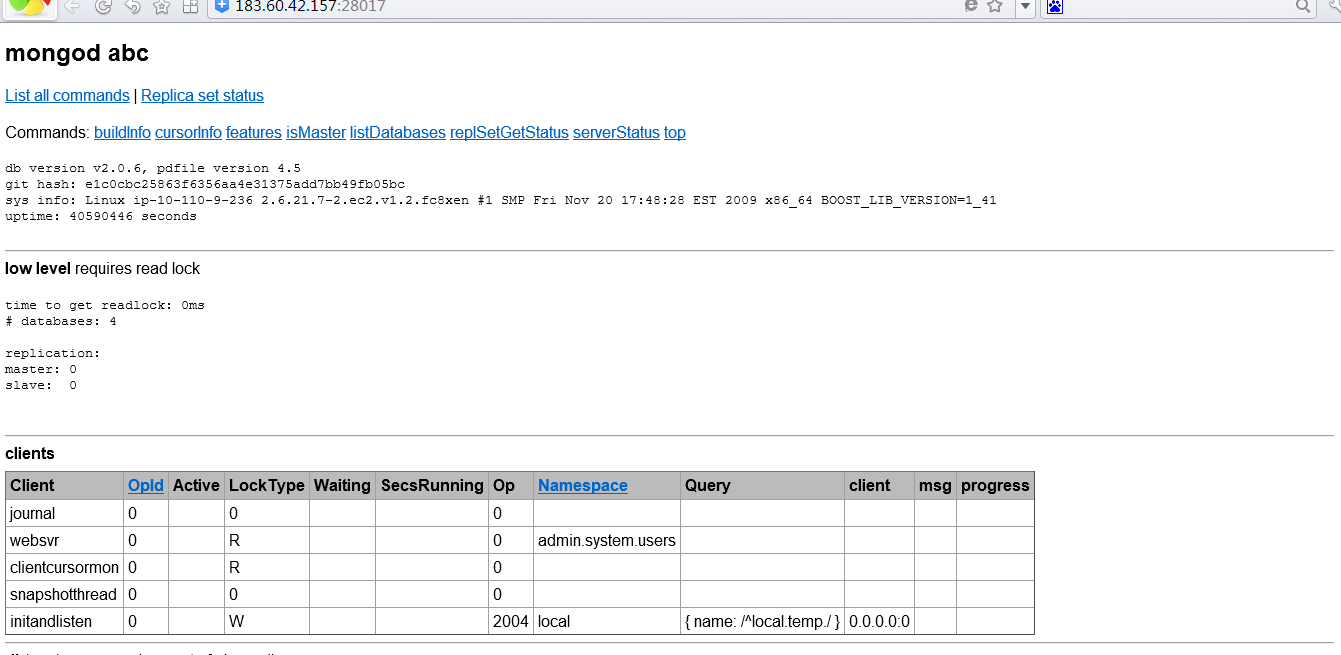
Task: Click the '0.0.0.0:0' client address cell
Action: tap(880, 621)
